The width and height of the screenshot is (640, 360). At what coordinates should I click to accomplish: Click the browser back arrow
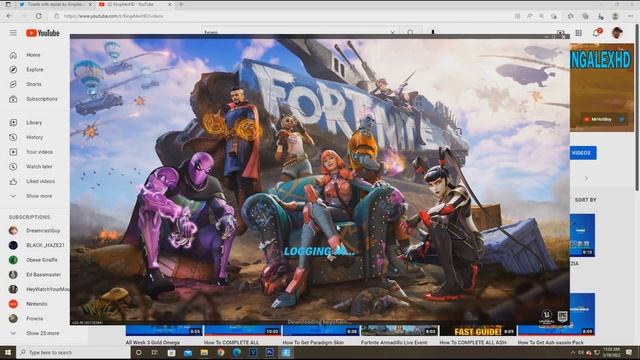tap(9, 16)
